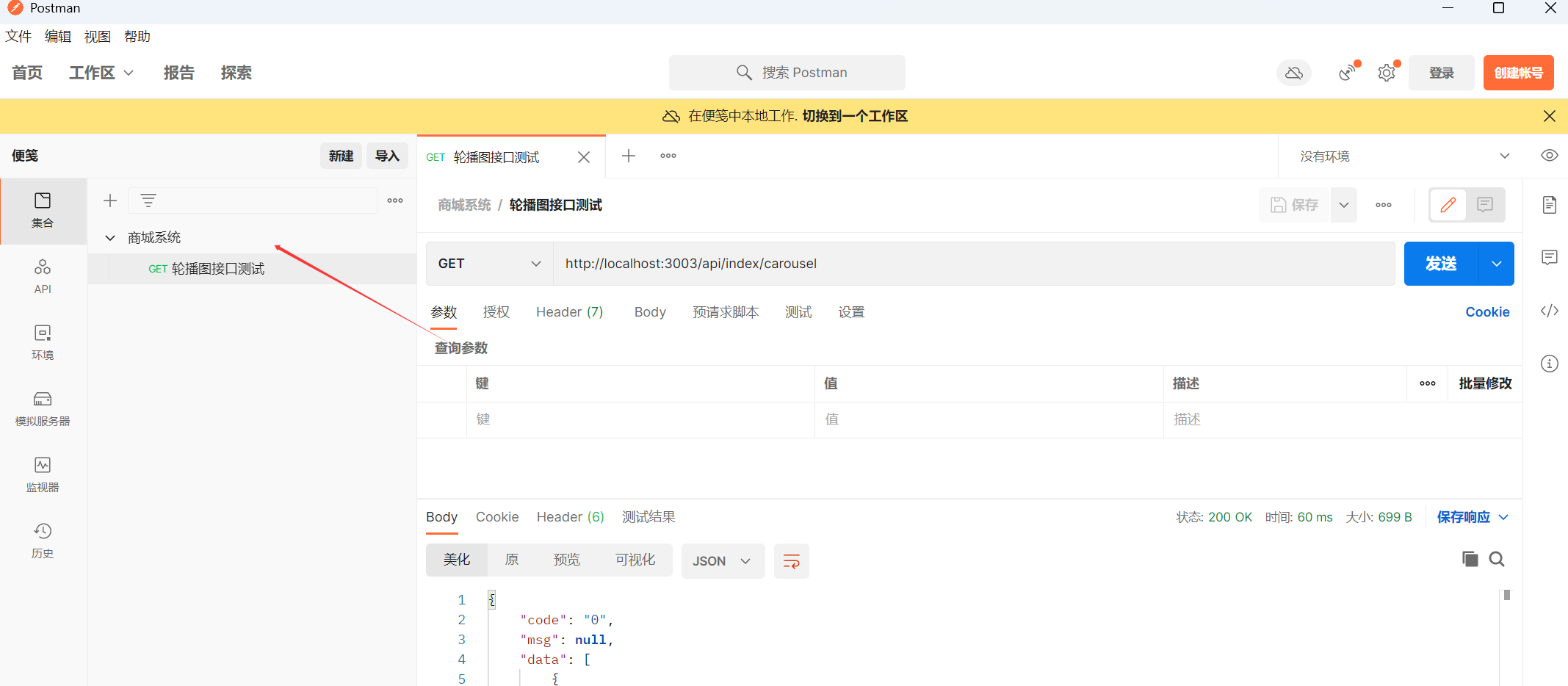1568x686 pixels.
Task: Open the 编辑 menu
Action: pos(58,37)
